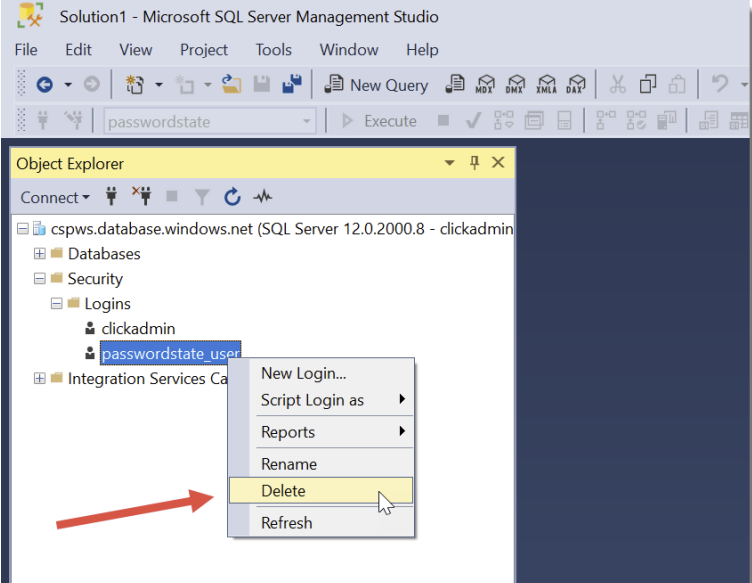
Task: Select the passwordstate_user login
Action: [x=170, y=353]
